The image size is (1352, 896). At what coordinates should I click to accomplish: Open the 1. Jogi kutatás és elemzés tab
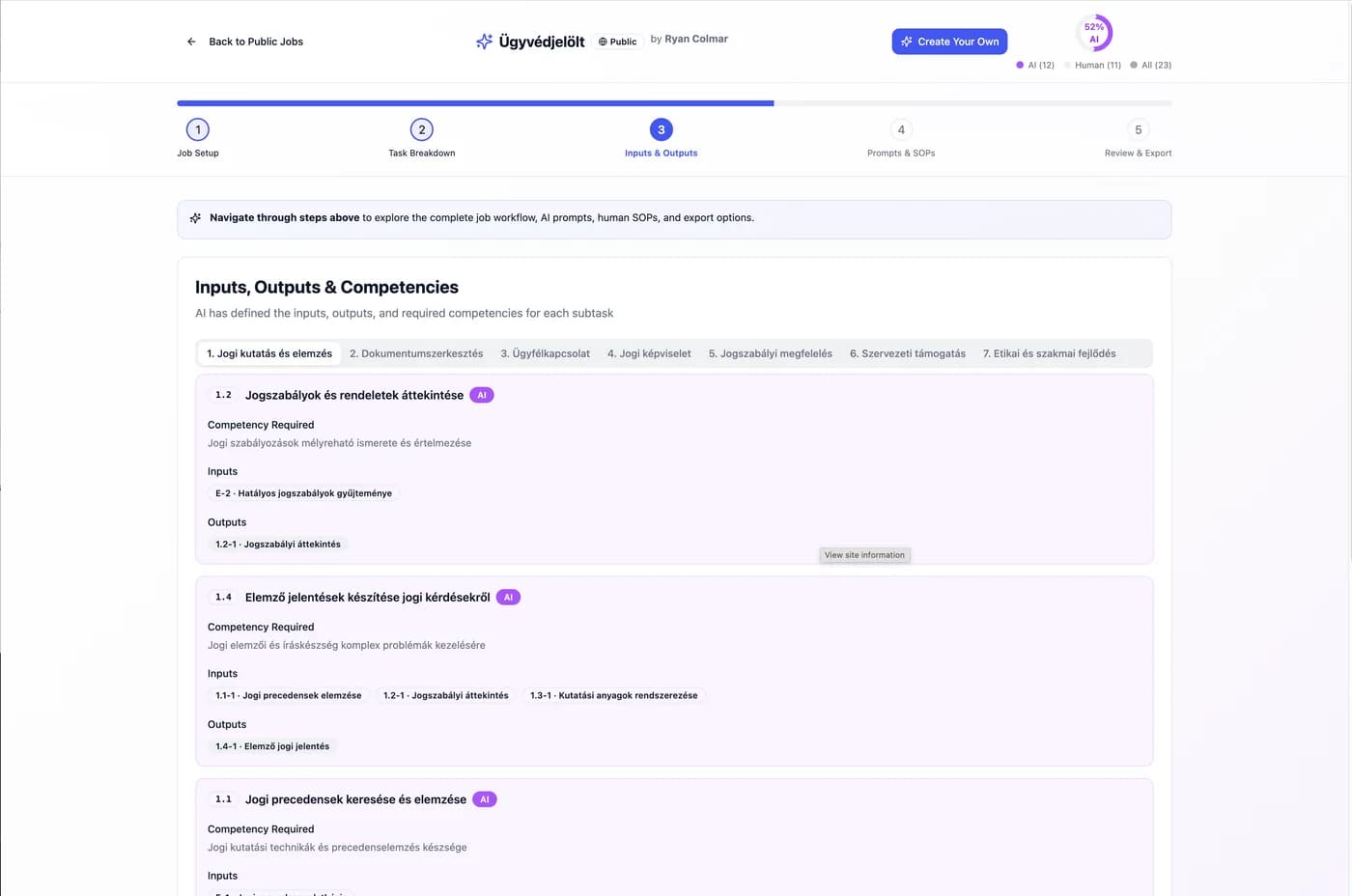269,353
